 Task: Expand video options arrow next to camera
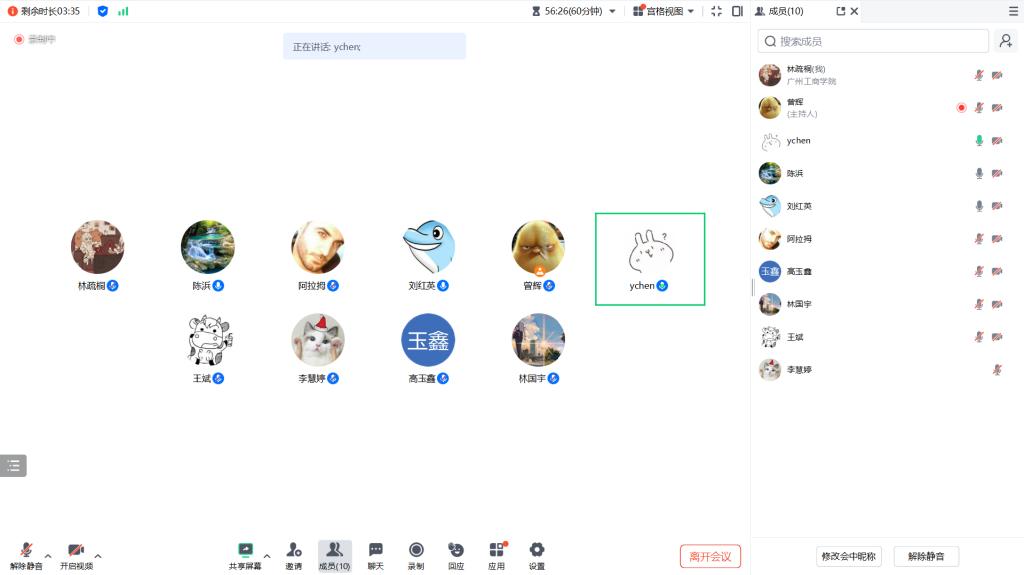coord(98,556)
